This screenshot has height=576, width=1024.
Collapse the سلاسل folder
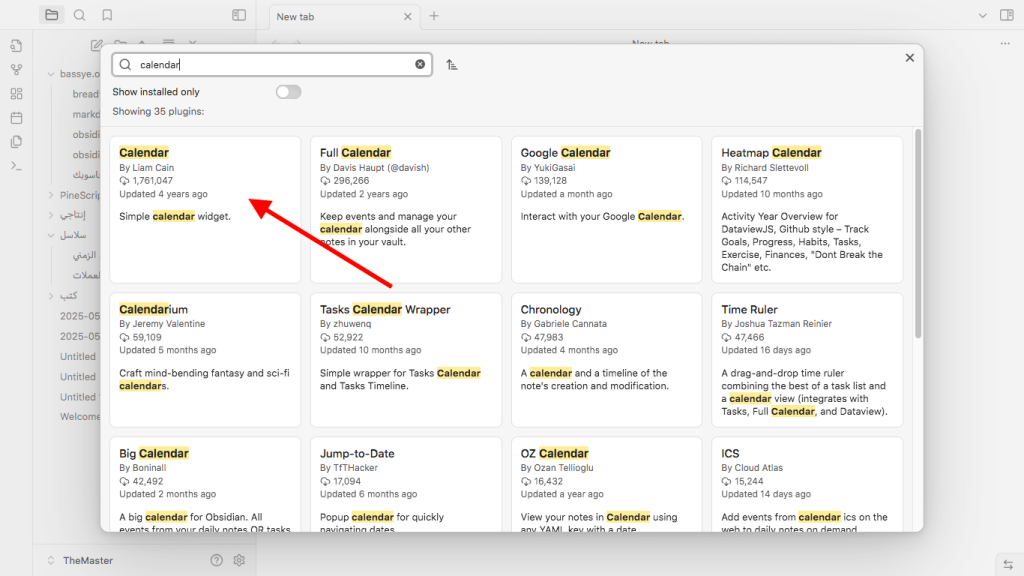51,235
